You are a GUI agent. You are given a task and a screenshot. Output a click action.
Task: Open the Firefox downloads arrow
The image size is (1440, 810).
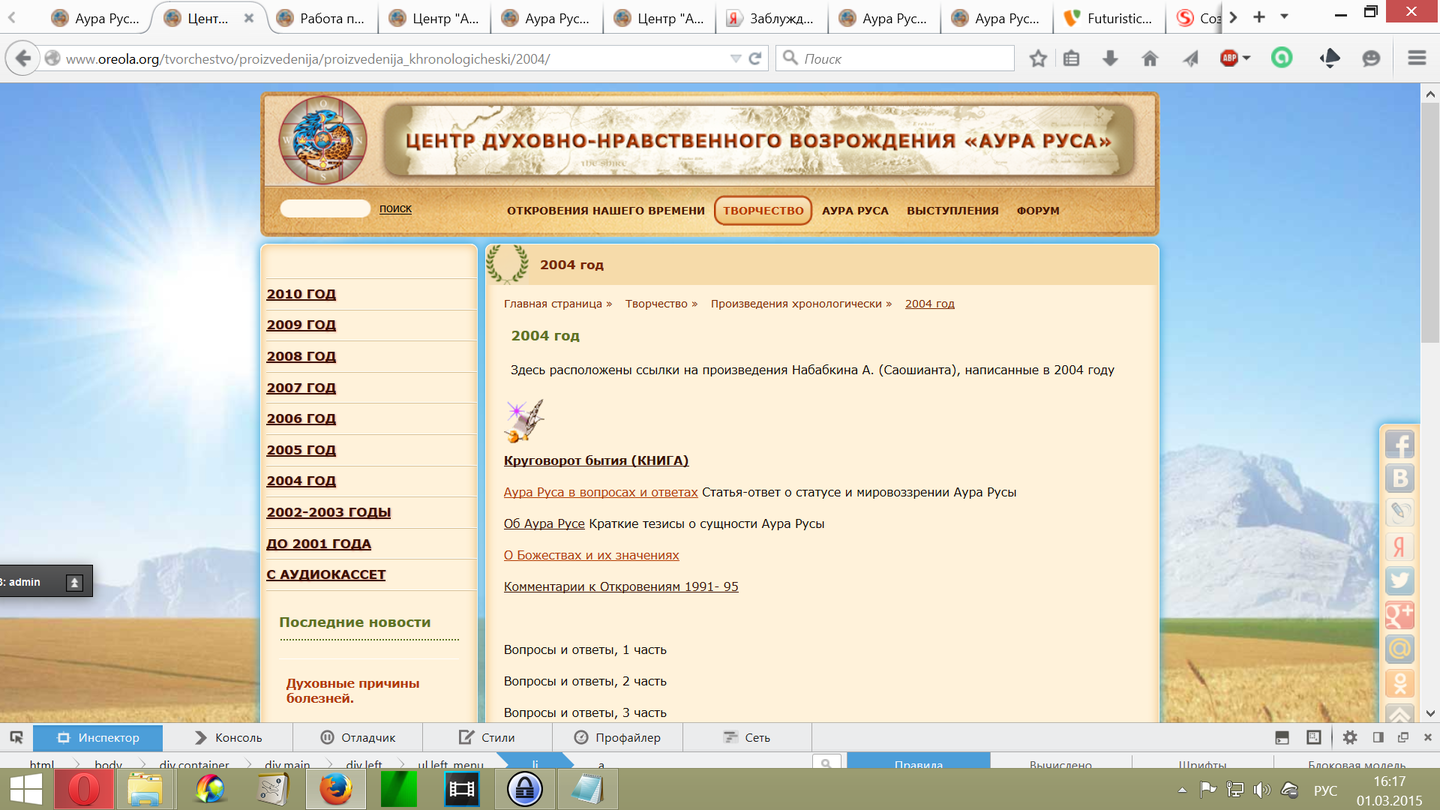pyautogui.click(x=1110, y=59)
